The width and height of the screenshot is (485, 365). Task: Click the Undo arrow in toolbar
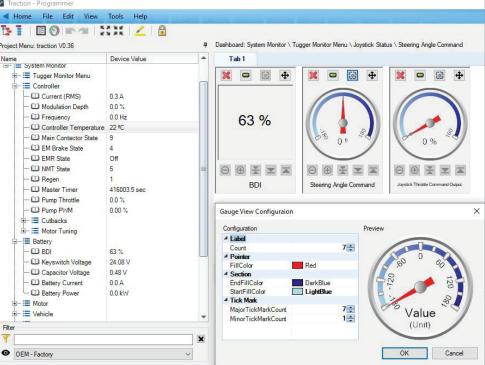[70, 31]
